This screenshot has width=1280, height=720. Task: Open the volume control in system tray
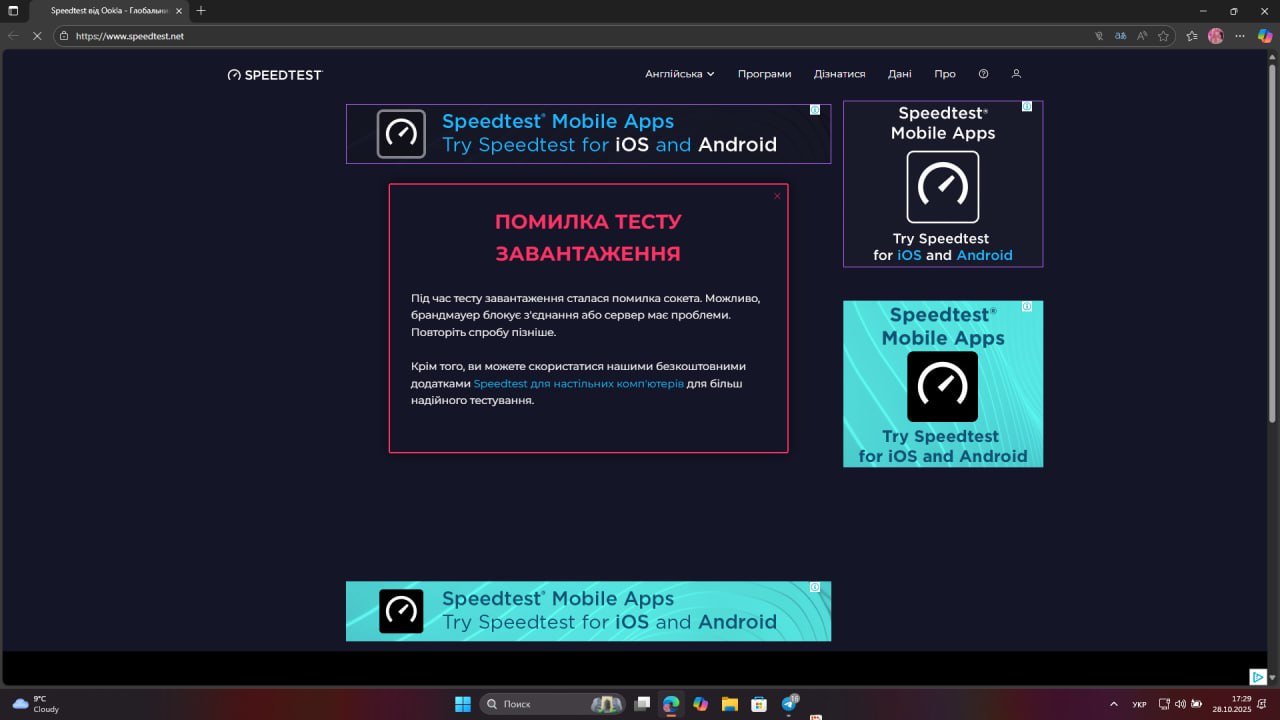click(1180, 704)
